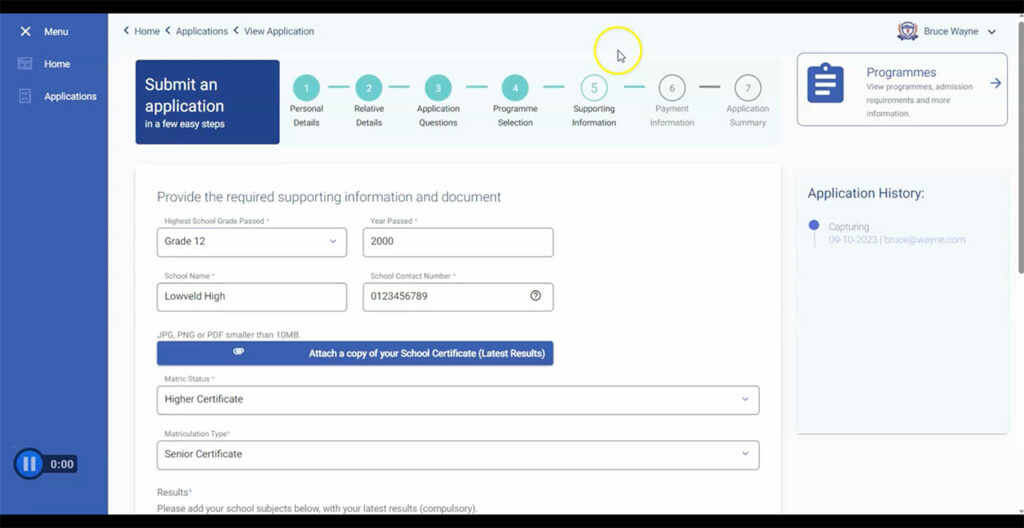Screen dimensions: 1024x528
Task: Open Highest School Grade Passed dropdown
Action: click(333, 242)
